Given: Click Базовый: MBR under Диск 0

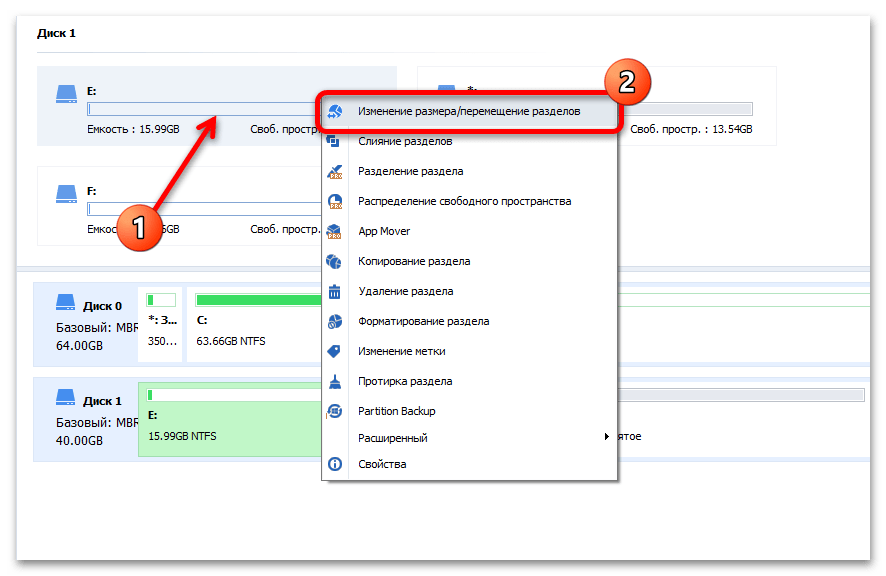Looking at the screenshot, I should (97, 328).
